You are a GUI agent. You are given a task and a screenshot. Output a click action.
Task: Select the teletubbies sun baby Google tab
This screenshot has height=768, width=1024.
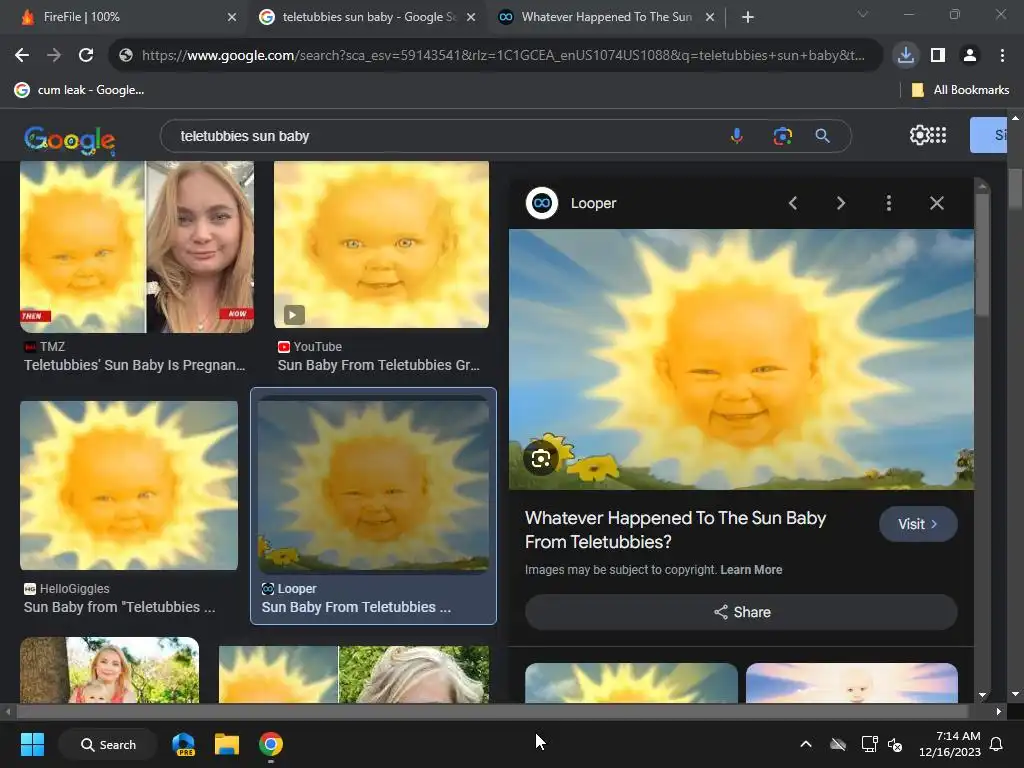tap(368, 17)
